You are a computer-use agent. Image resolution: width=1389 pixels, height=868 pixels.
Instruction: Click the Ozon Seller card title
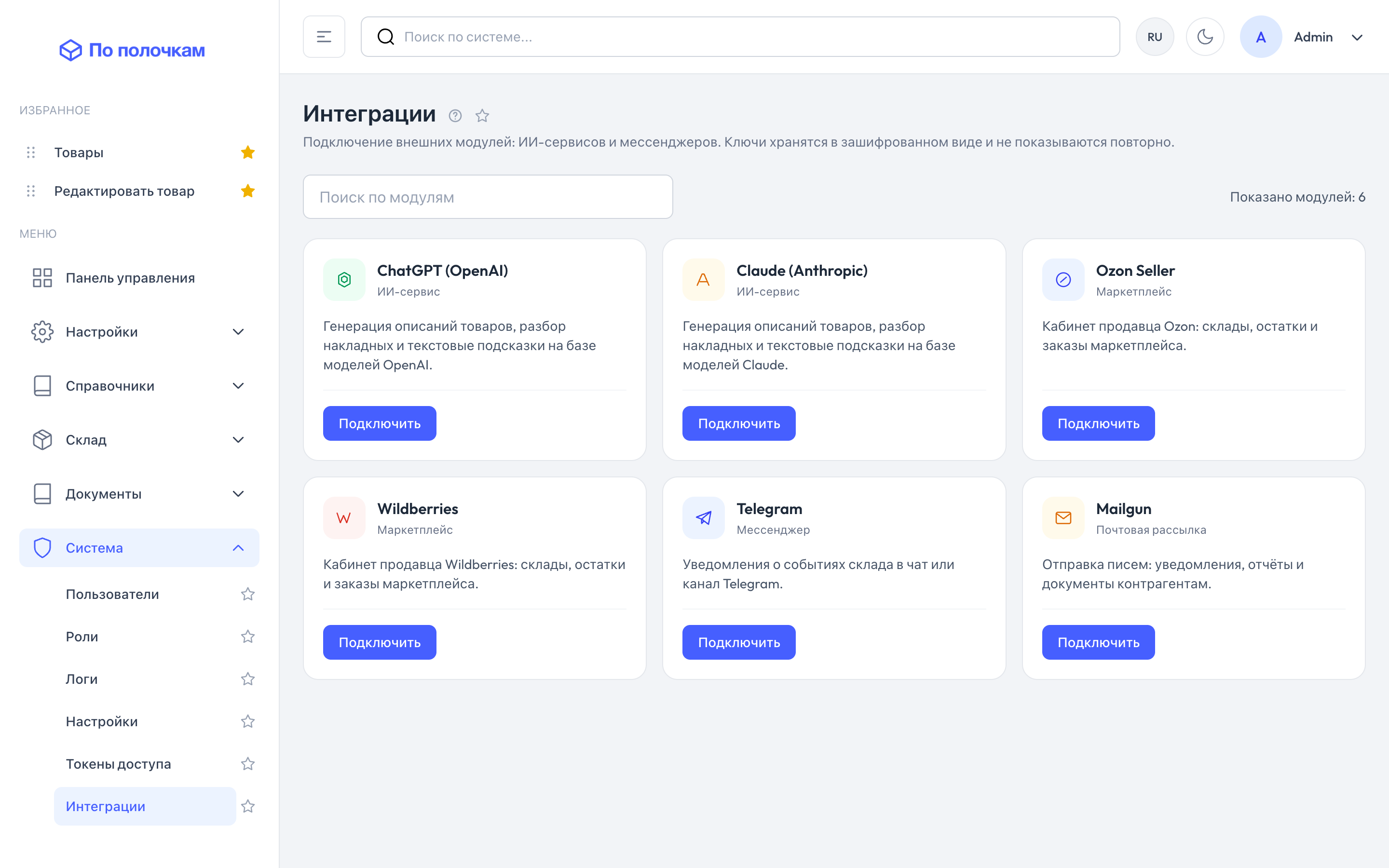pyautogui.click(x=1135, y=271)
